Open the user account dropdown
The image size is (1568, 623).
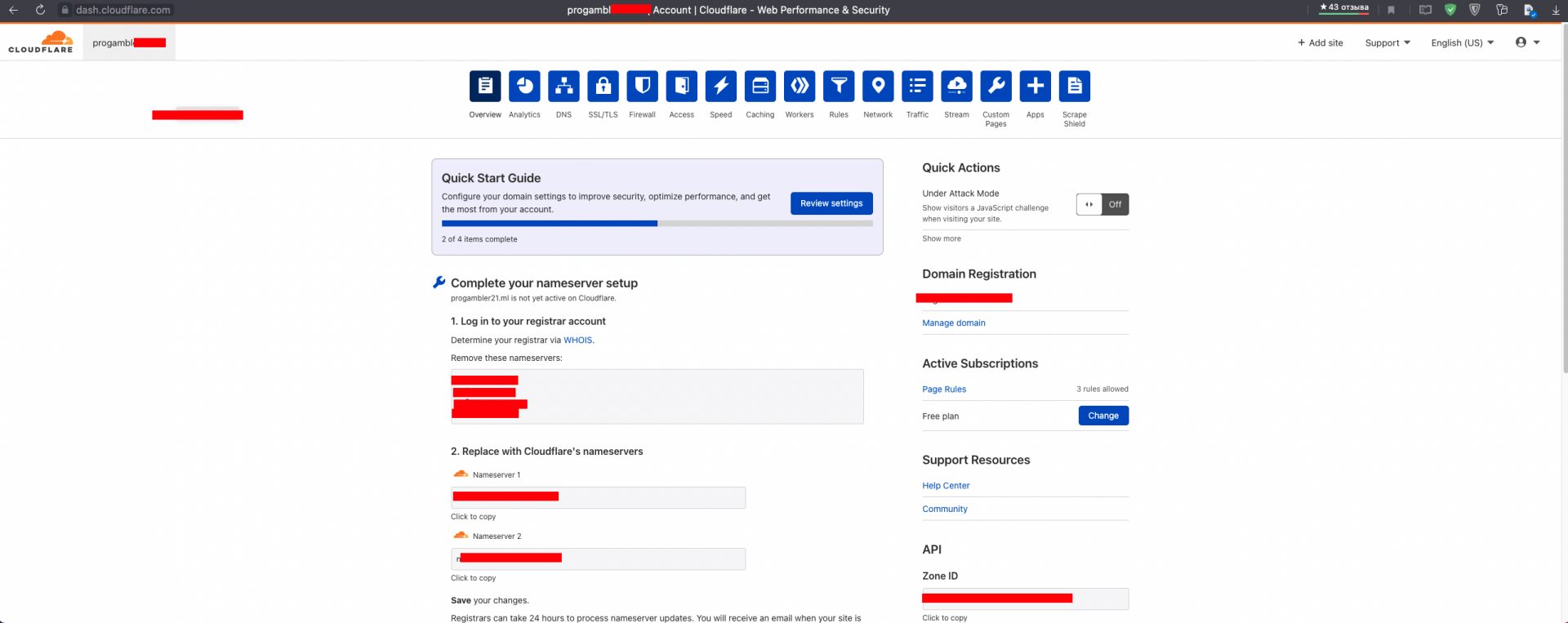(x=1526, y=42)
